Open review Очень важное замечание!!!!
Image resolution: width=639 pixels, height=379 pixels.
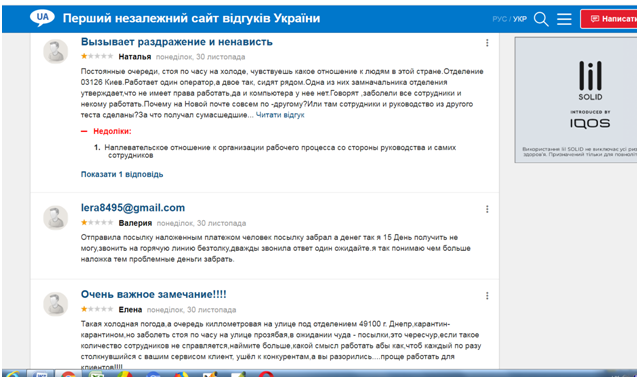[x=154, y=294]
